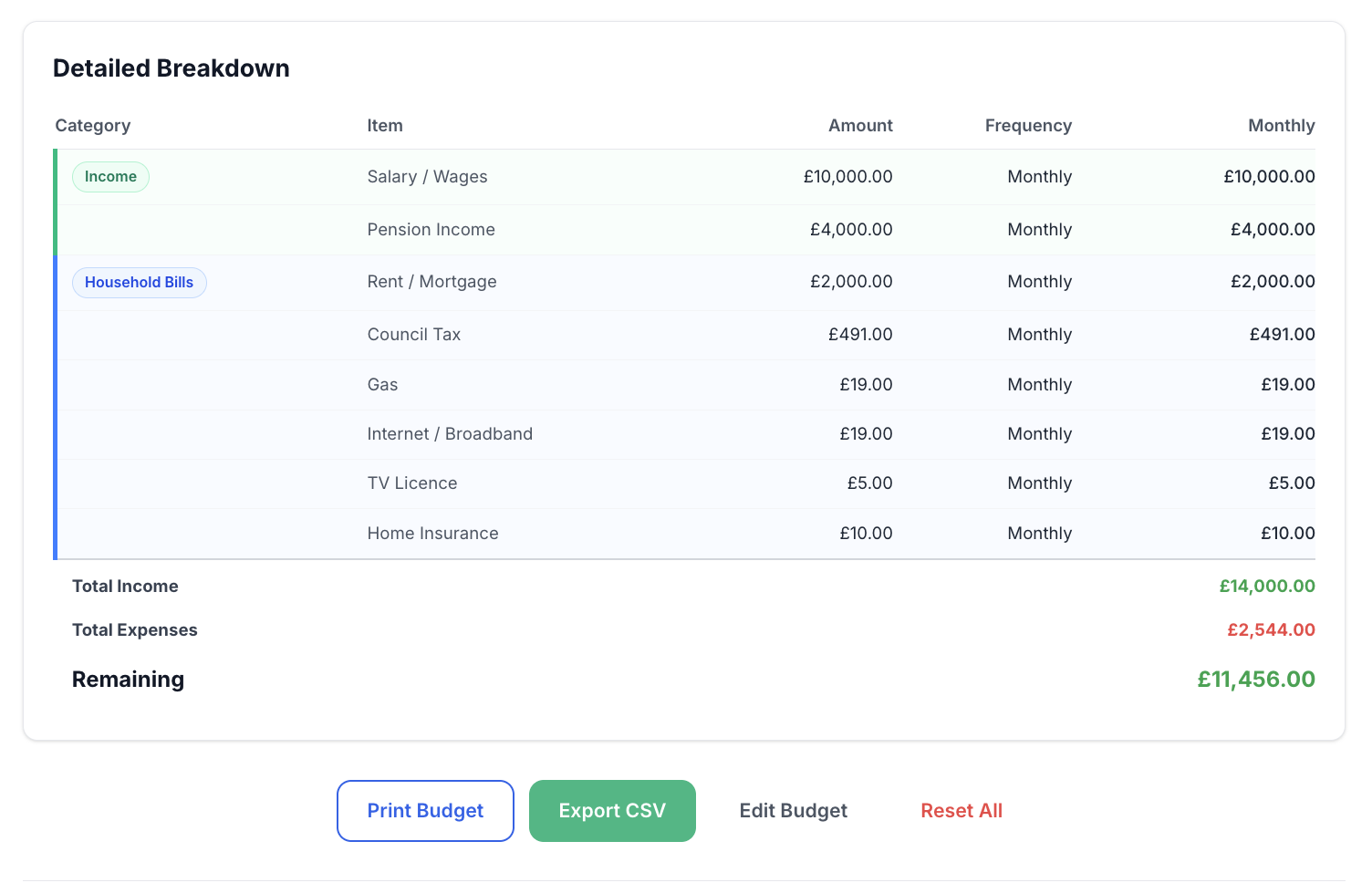Click the Rent / Mortgage item

[x=431, y=282]
